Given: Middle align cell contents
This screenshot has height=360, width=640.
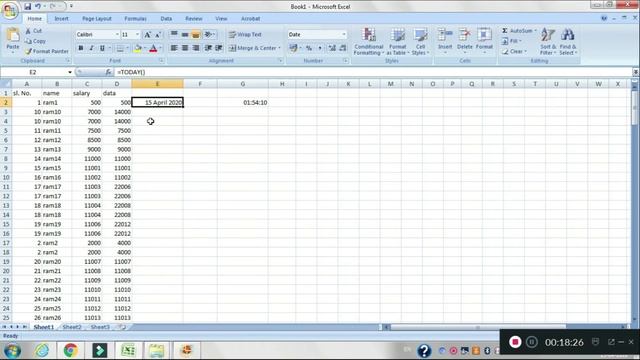Looking at the screenshot, I should (185, 35).
